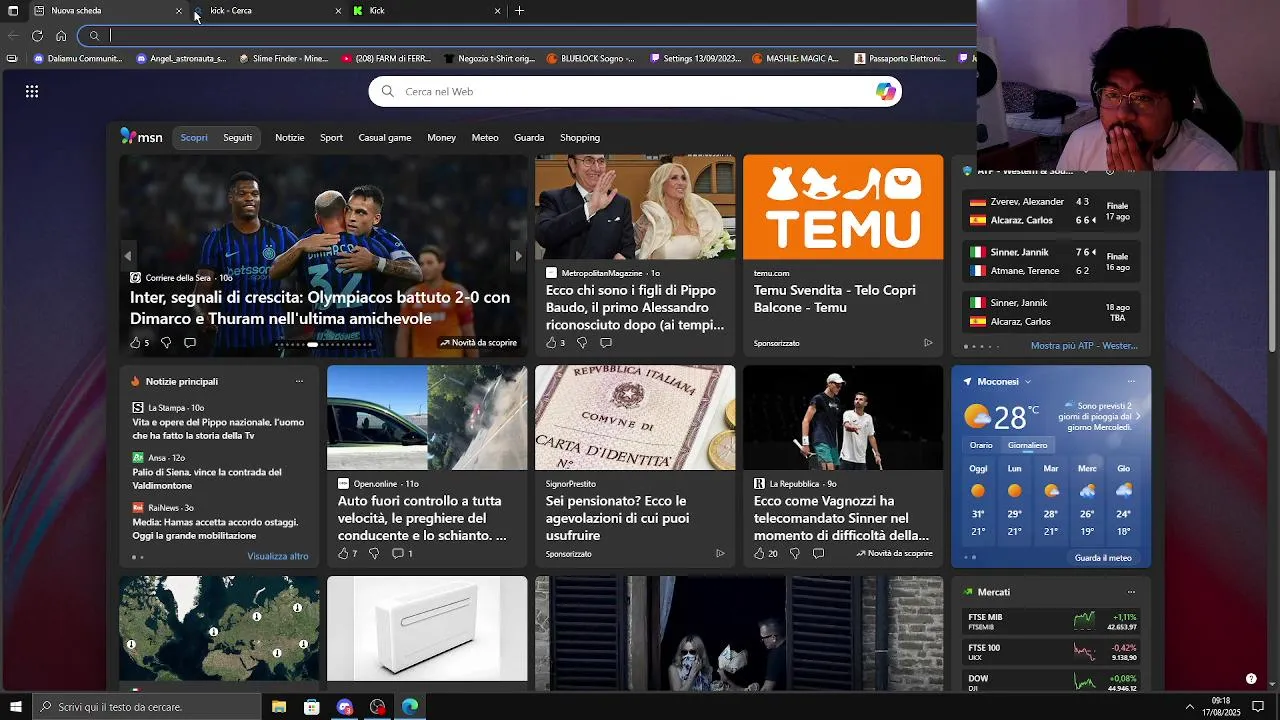The width and height of the screenshot is (1280, 720).
Task: Click the Inter Olympiacos headline
Action: point(320,308)
